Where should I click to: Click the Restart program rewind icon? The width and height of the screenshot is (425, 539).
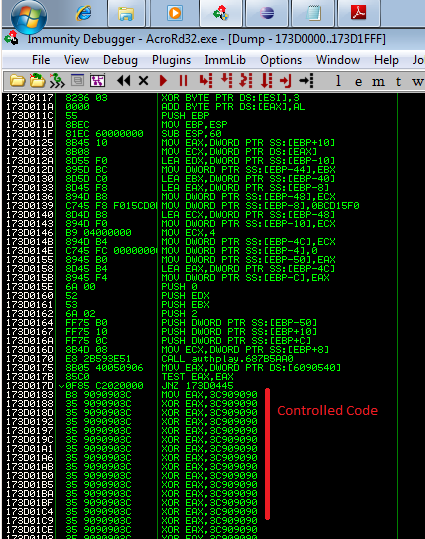tap(124, 81)
